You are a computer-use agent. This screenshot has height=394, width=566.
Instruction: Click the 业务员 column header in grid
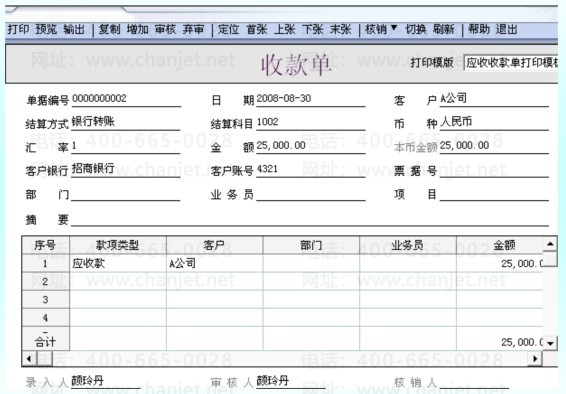click(408, 245)
